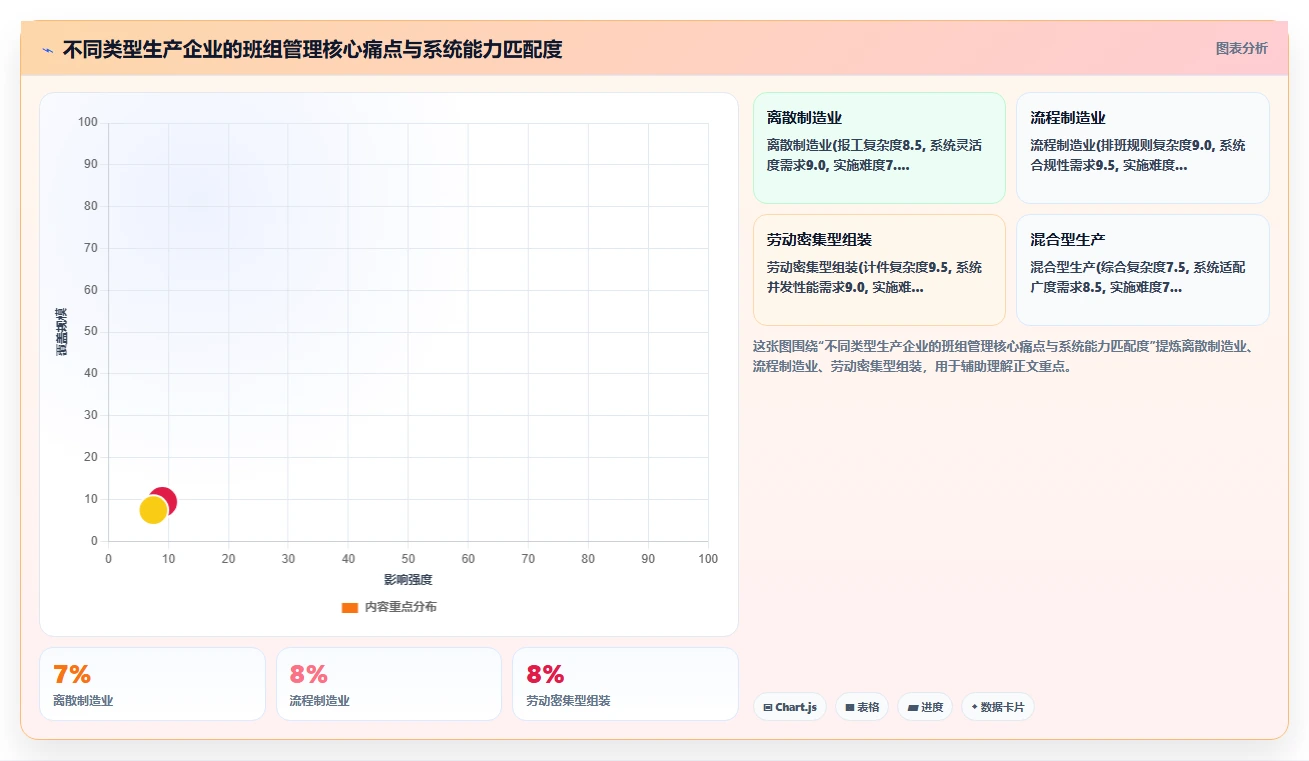Select the 8% 劳动密集型组装 stat card

[625, 684]
